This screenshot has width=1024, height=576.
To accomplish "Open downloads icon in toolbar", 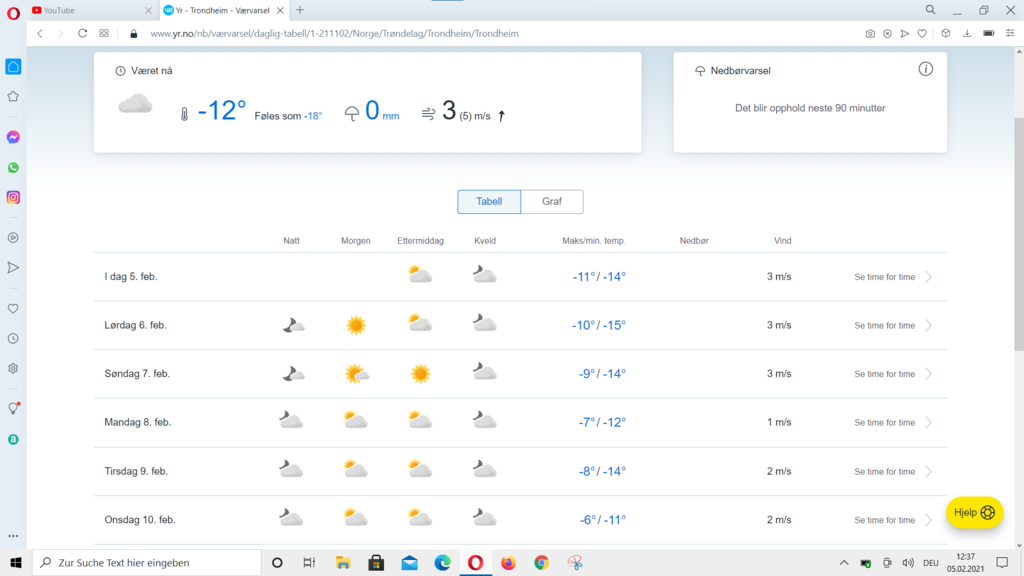I will [x=967, y=33].
